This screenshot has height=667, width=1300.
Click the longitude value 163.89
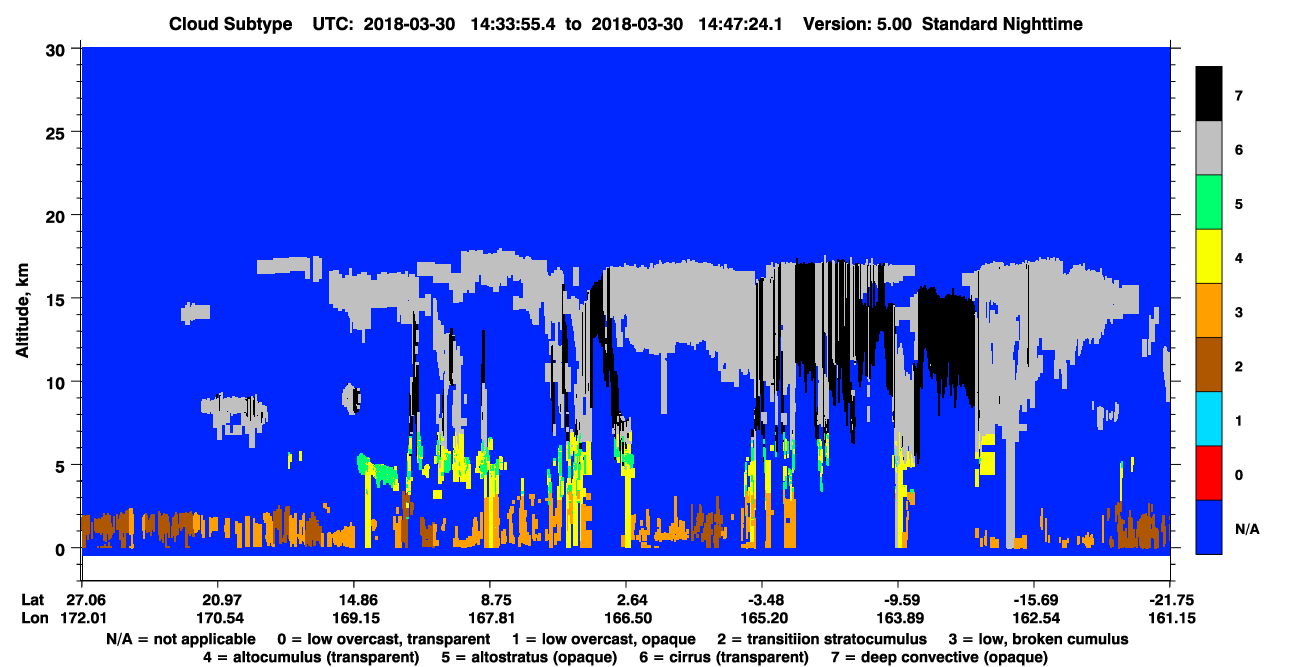coord(898,619)
